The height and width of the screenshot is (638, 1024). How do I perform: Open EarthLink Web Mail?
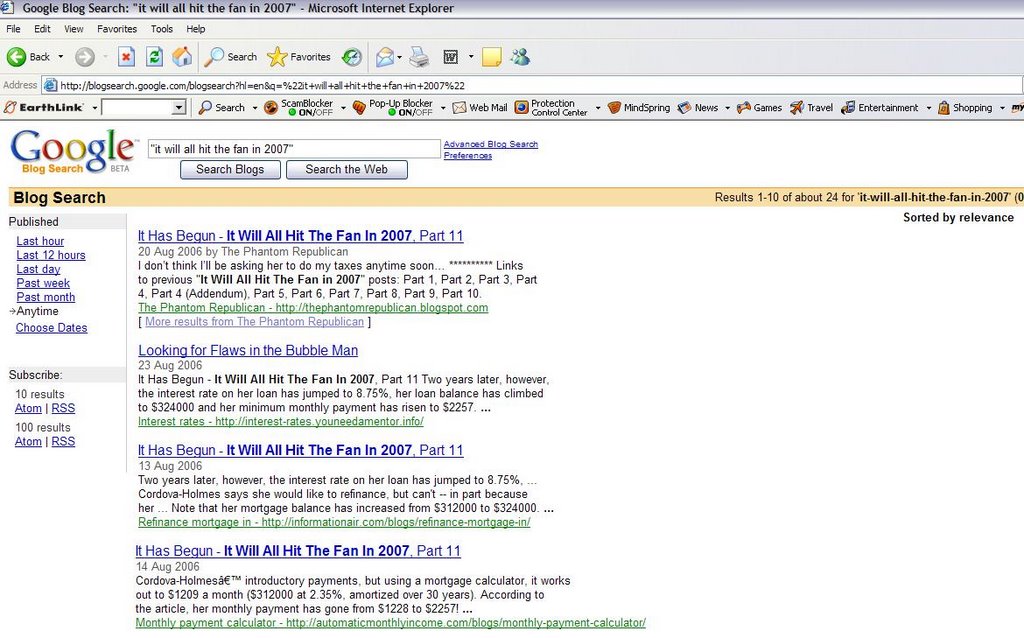coord(480,108)
